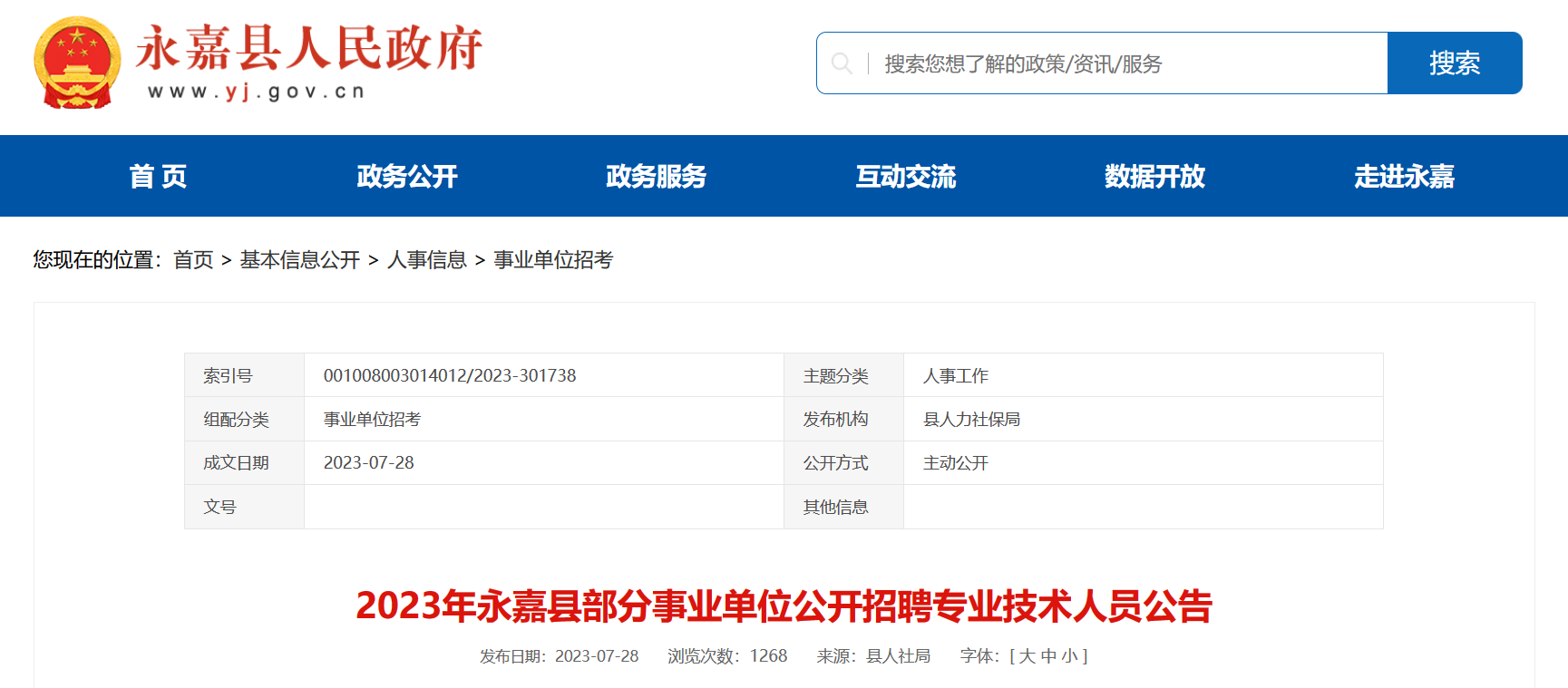Click the 主动公开 disclosure value
Screen dimensions: 1568x688
(956, 462)
